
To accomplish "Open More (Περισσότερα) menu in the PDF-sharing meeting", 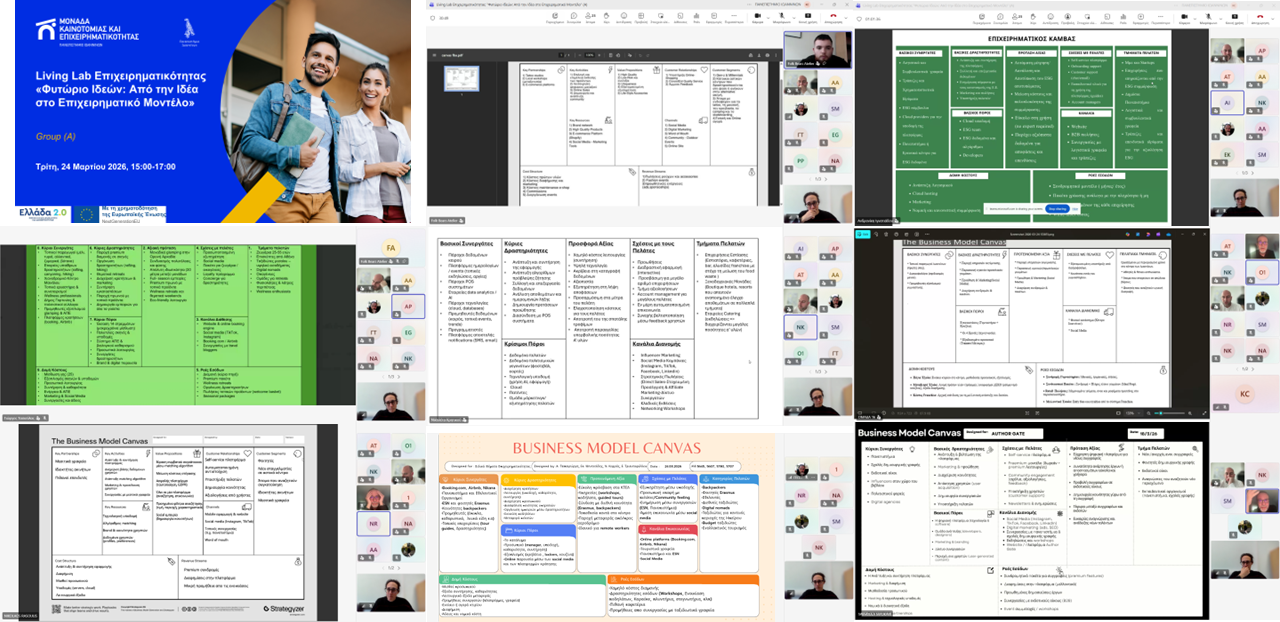I will (733, 16).
